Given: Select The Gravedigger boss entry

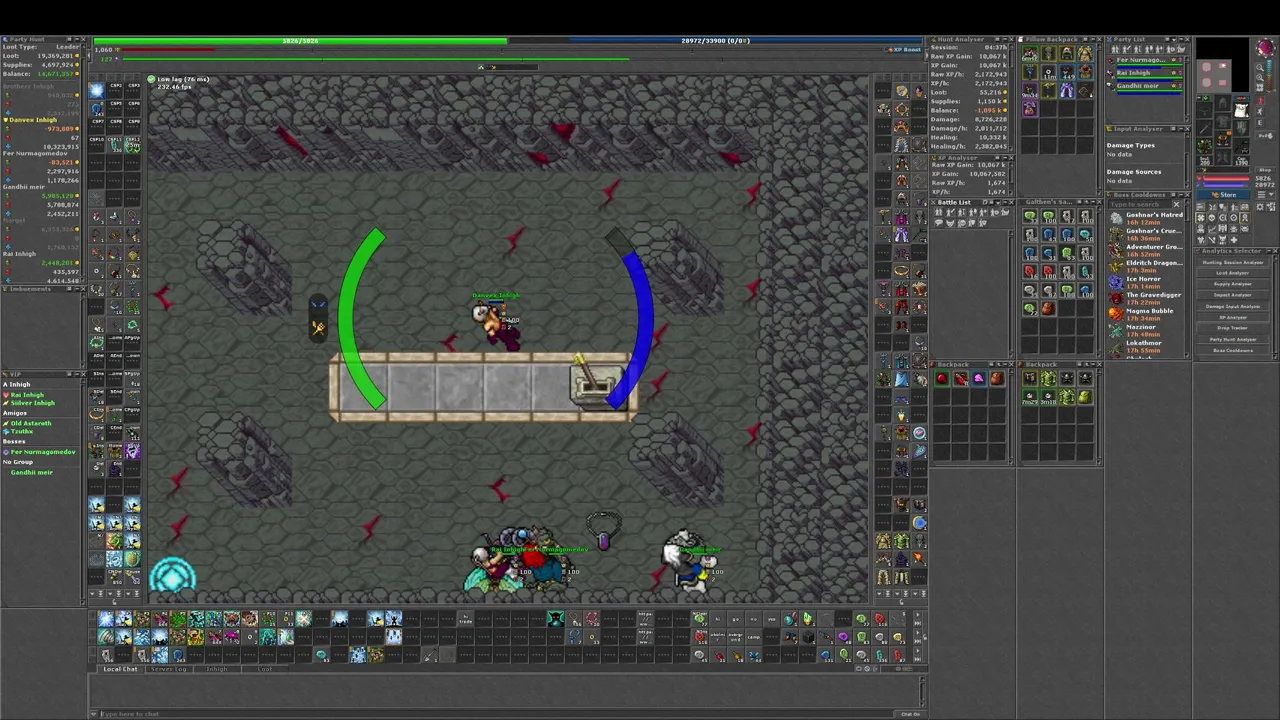Looking at the screenshot, I should (1146, 299).
